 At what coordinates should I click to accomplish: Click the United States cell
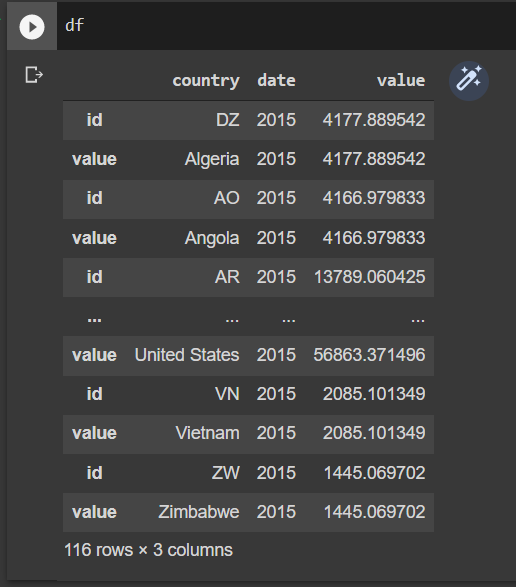187,355
